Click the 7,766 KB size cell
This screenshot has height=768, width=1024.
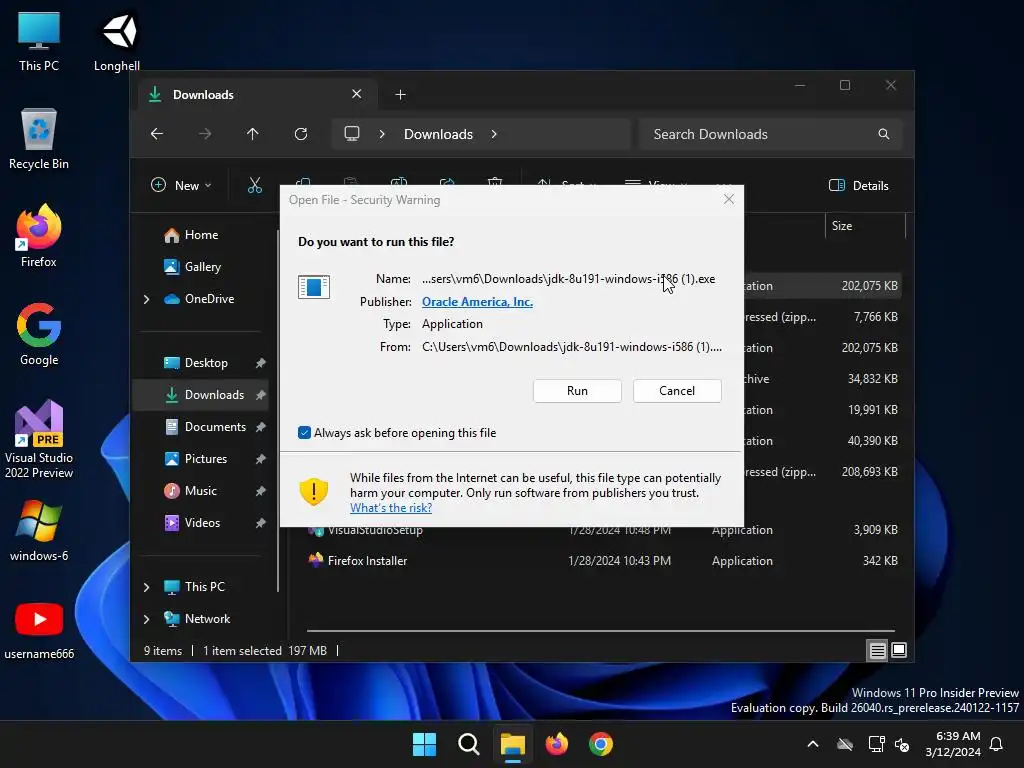875,317
